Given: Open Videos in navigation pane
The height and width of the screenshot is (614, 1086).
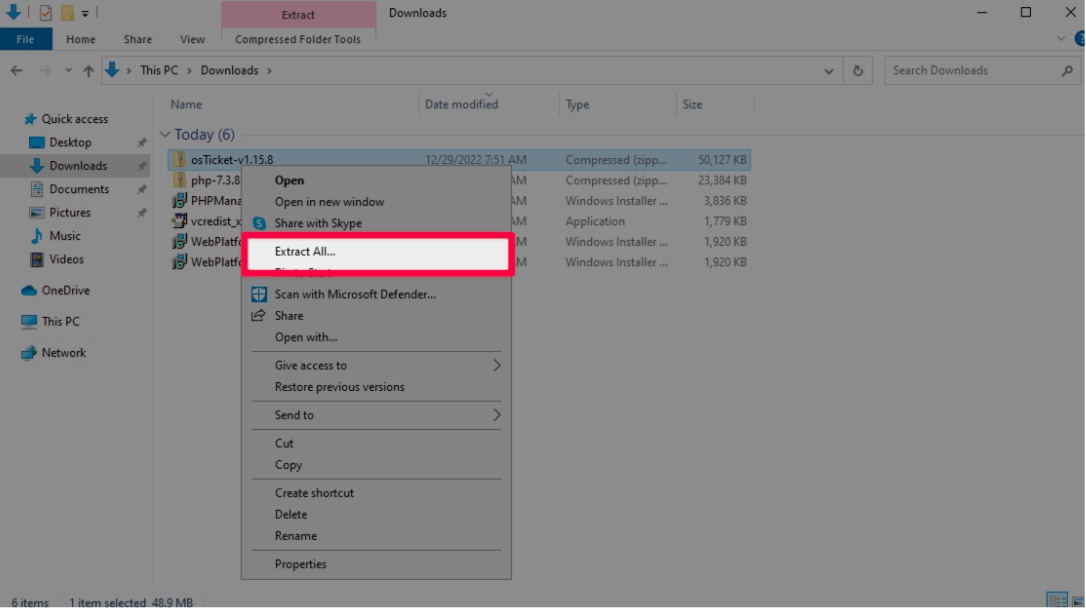Looking at the screenshot, I should pyautogui.click(x=66, y=260).
